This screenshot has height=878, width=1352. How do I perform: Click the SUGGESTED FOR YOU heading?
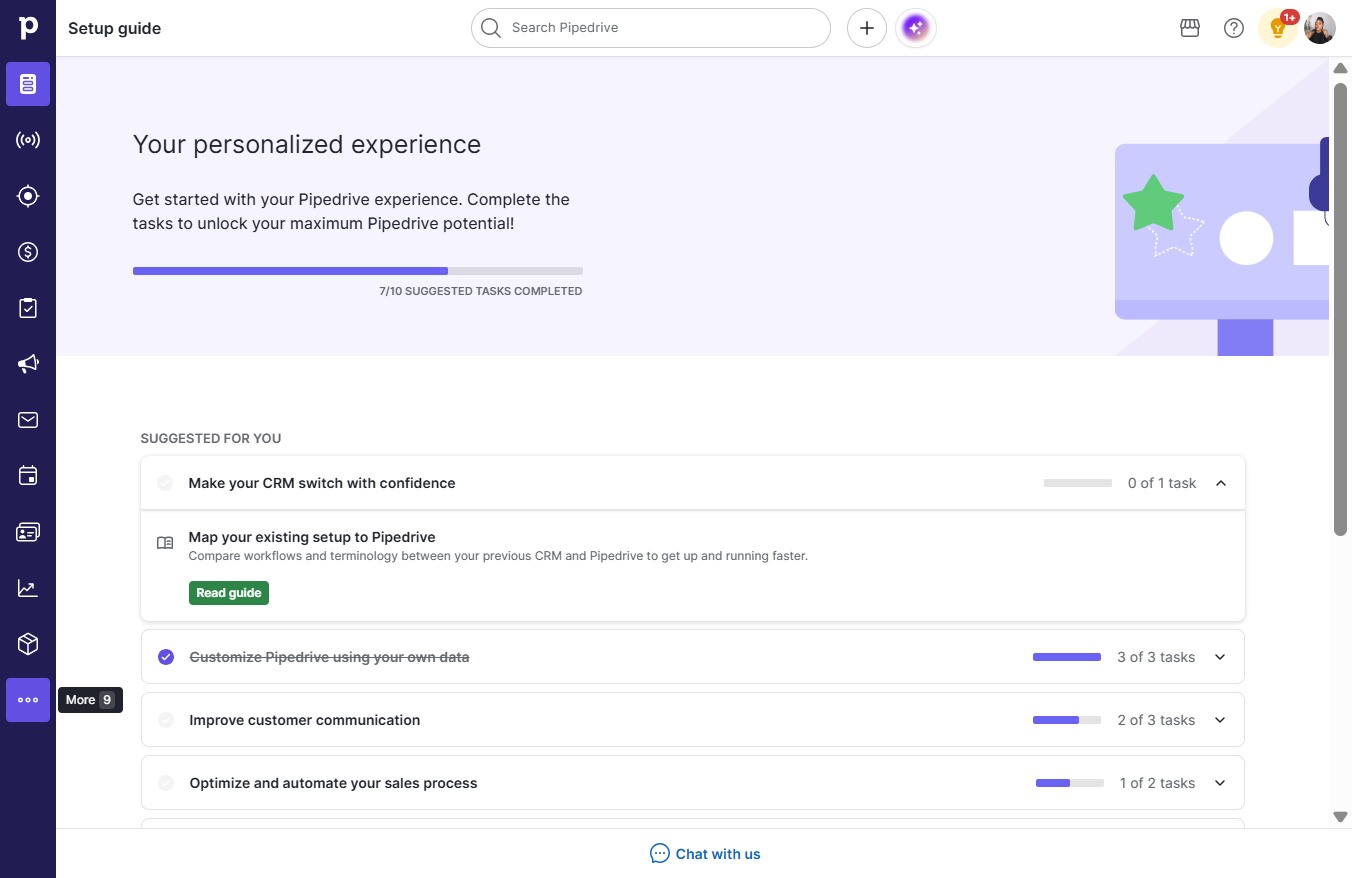point(211,438)
